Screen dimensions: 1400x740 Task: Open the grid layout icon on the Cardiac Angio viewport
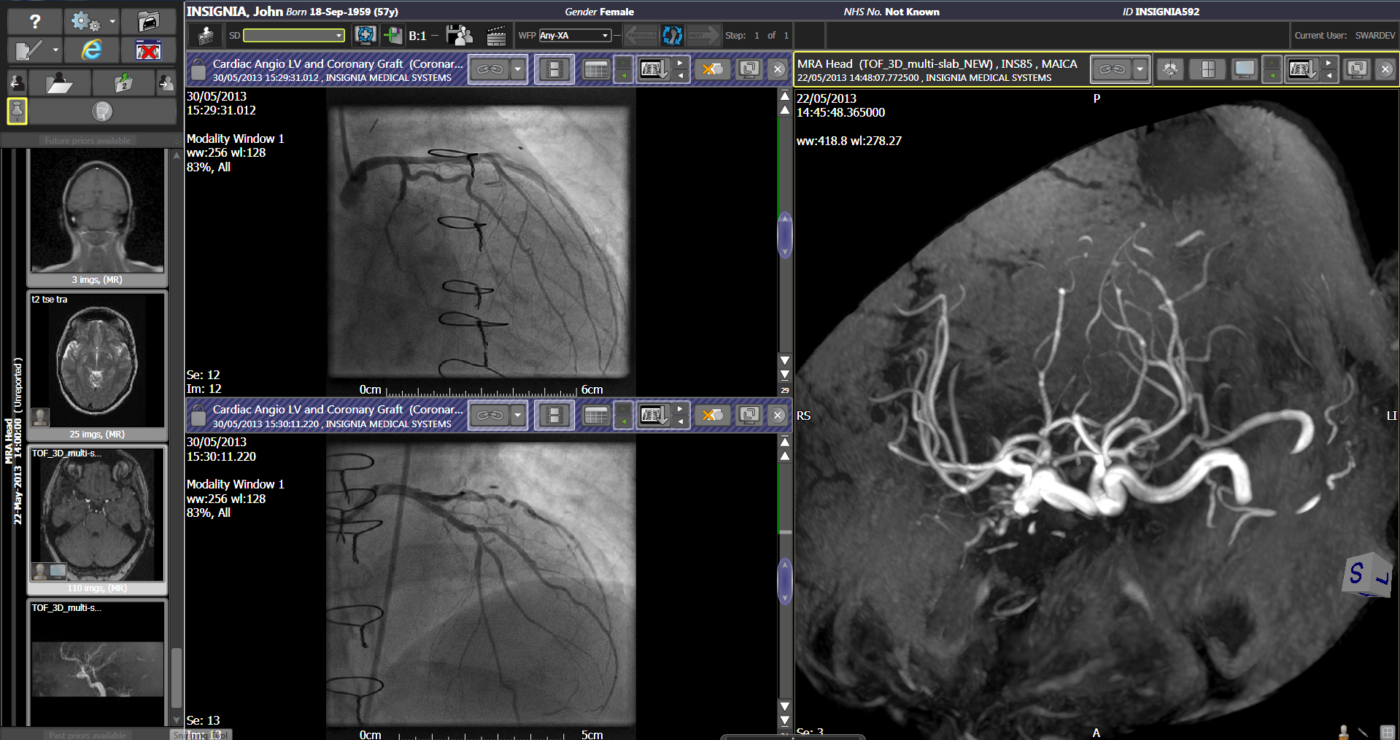click(x=596, y=69)
